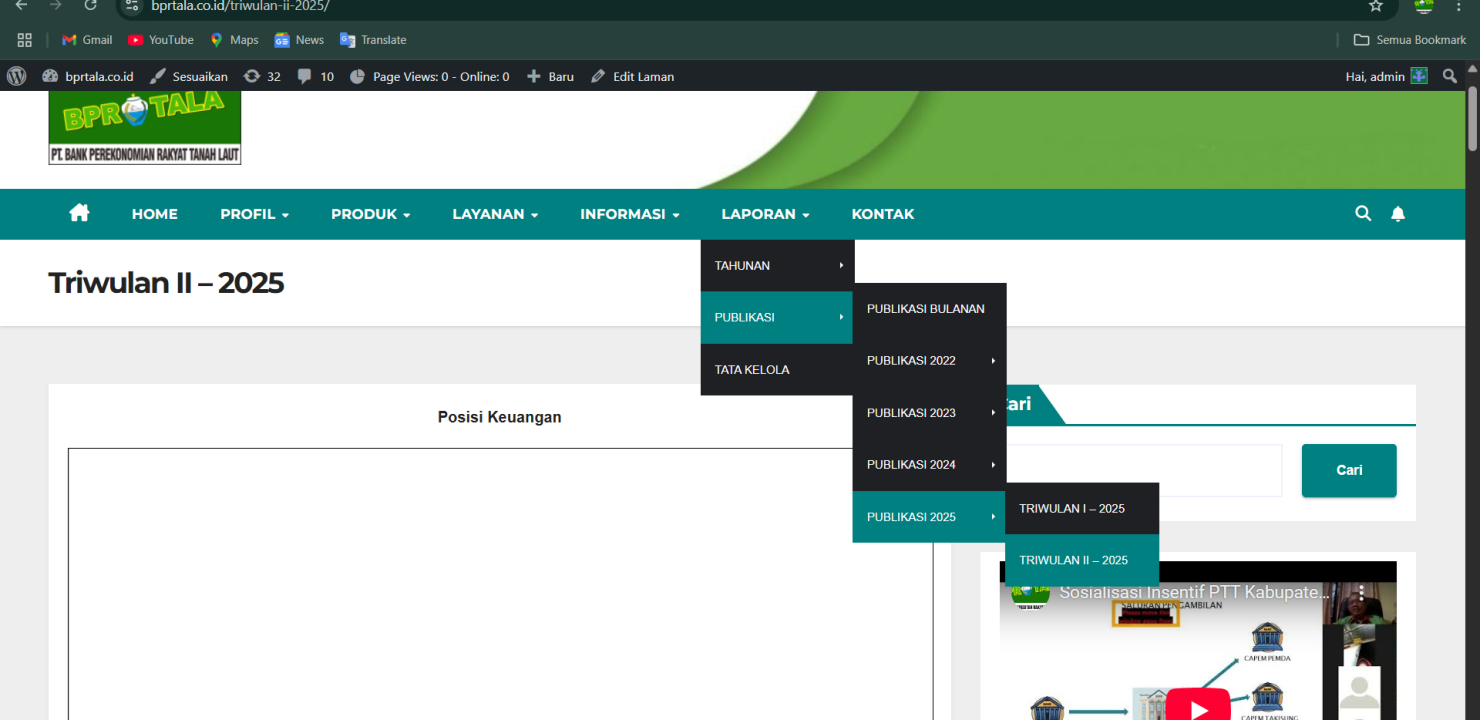1480x720 pixels.
Task: Open the KONTAK page link
Action: pyautogui.click(x=882, y=214)
